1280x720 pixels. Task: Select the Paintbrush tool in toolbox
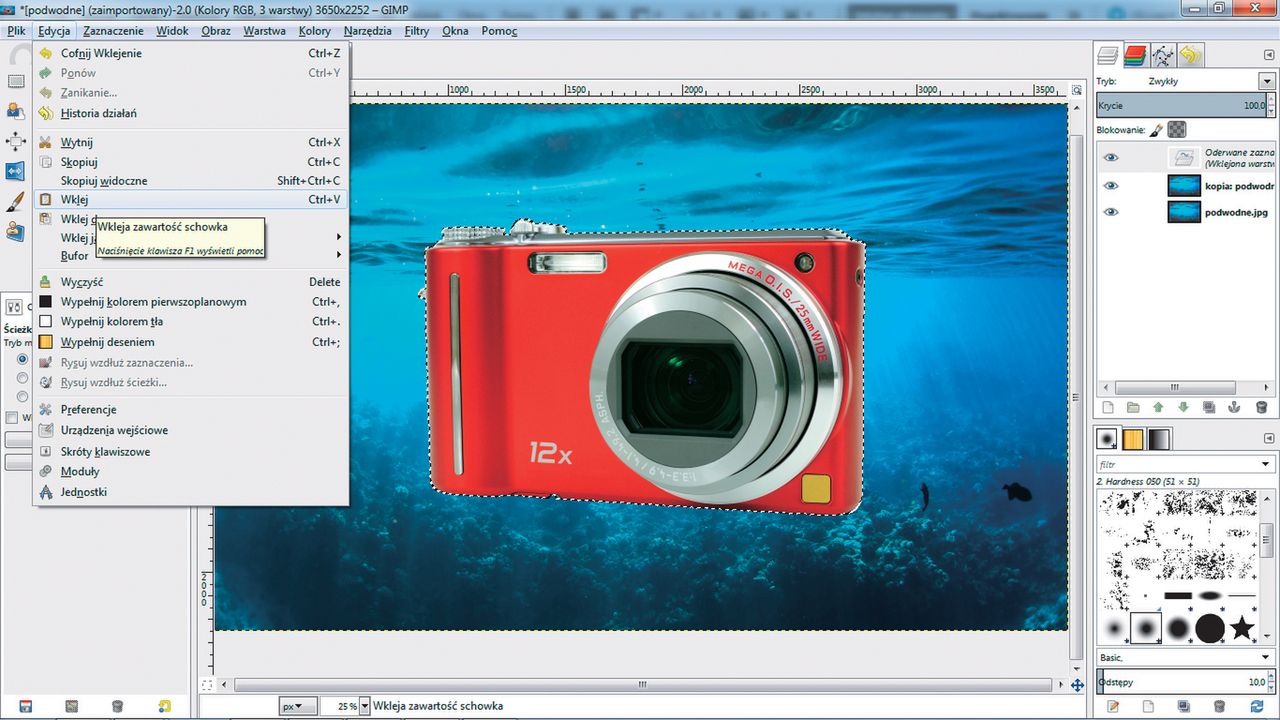click(15, 202)
